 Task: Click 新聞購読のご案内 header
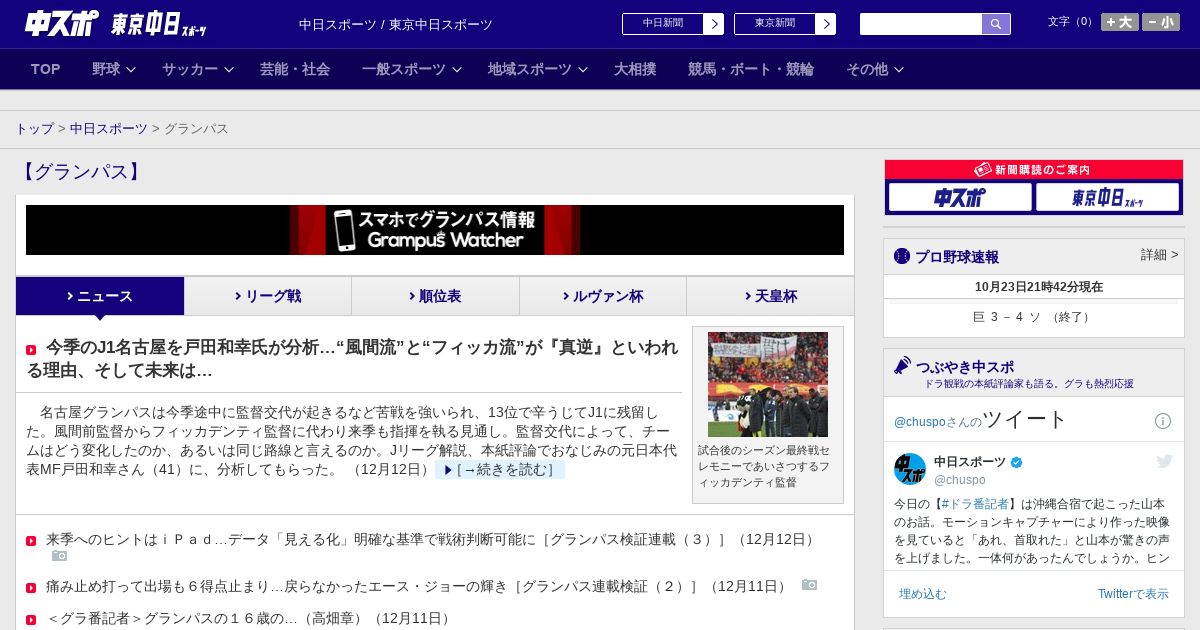click(1034, 170)
